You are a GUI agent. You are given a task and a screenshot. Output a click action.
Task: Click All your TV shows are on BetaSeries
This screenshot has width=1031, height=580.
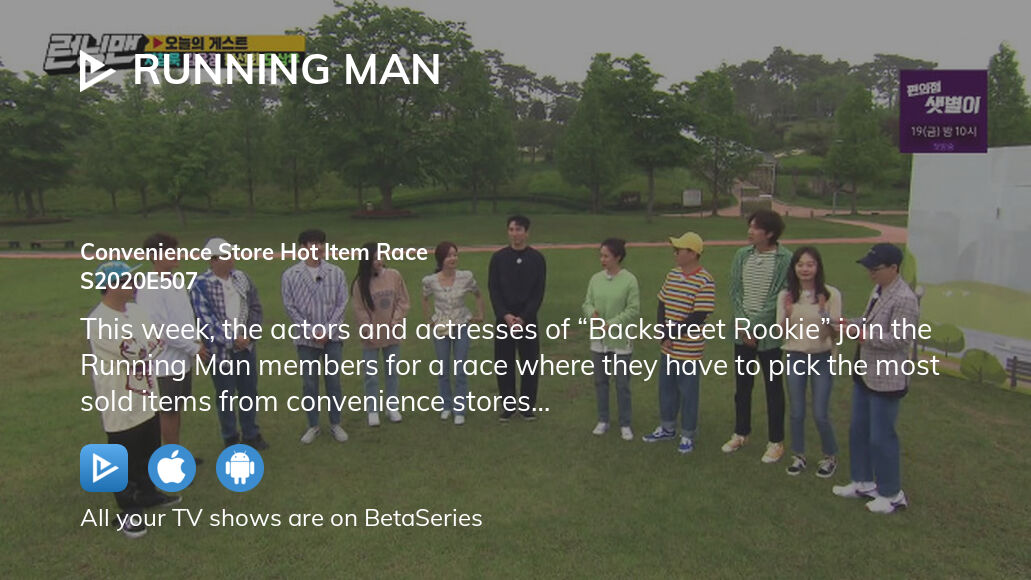tap(281, 518)
